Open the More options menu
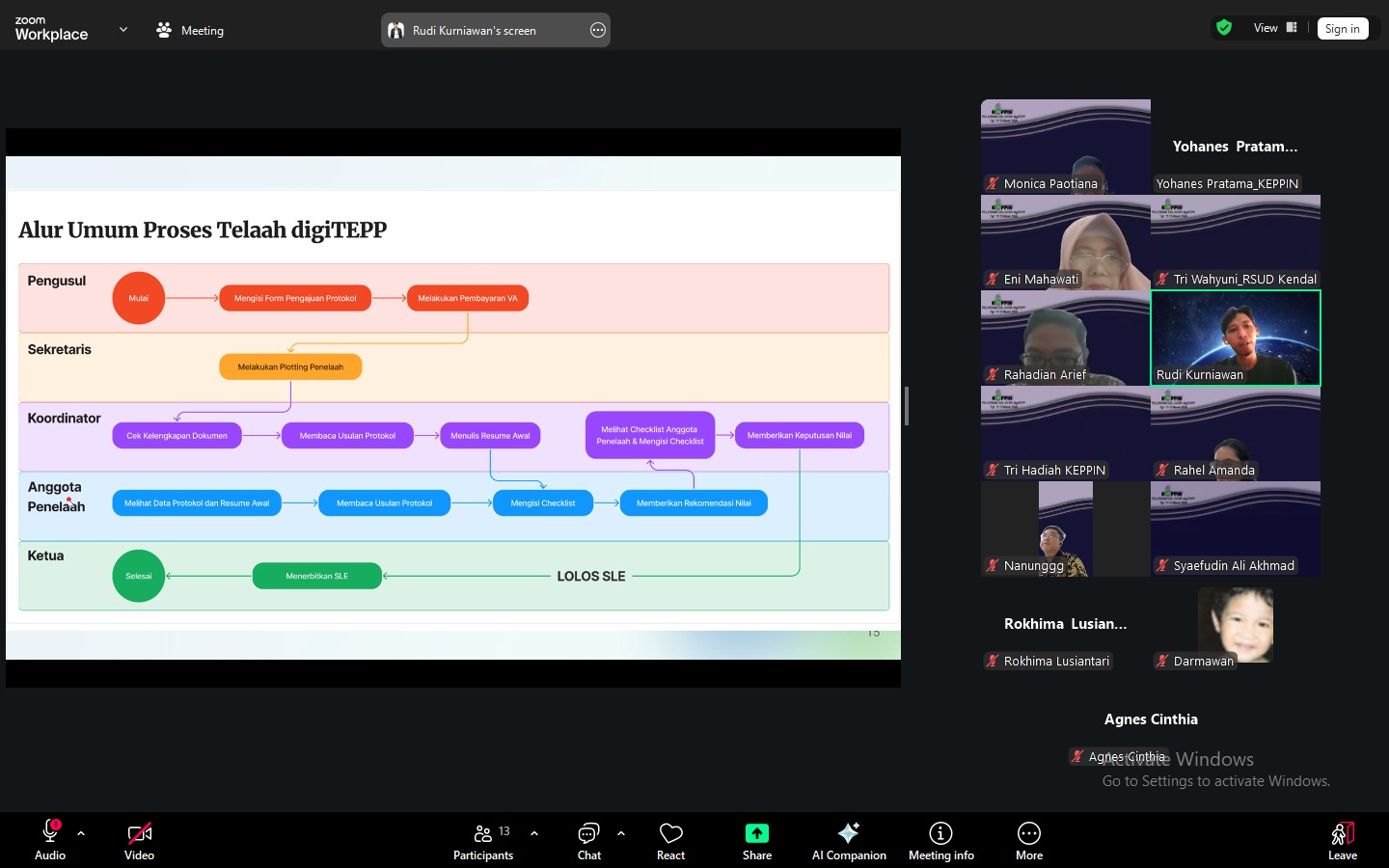 coord(1028,841)
